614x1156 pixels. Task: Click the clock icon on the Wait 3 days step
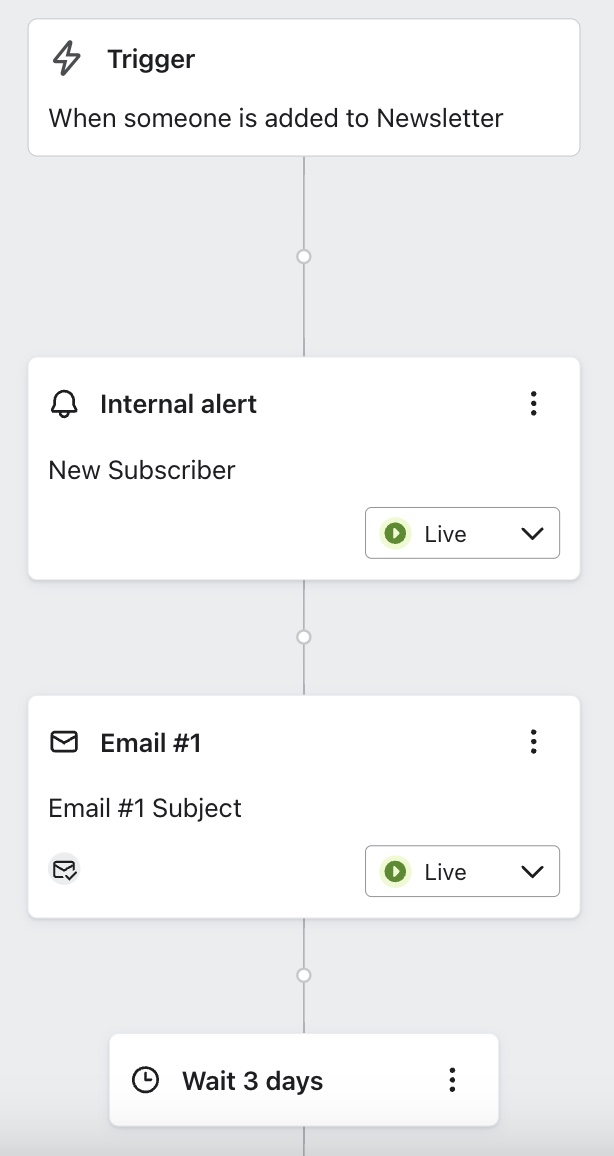point(146,1080)
